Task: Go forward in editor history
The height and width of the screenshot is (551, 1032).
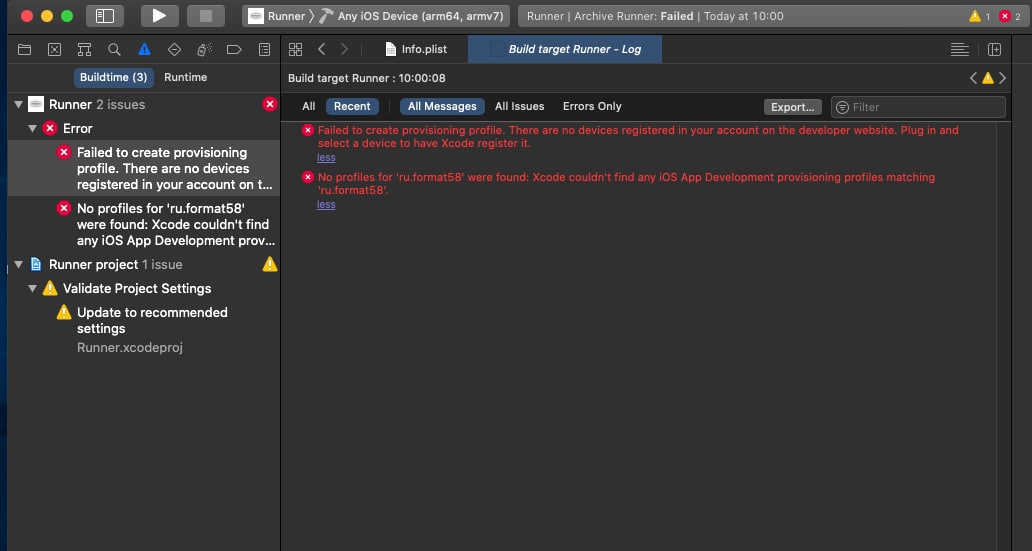Action: point(344,49)
